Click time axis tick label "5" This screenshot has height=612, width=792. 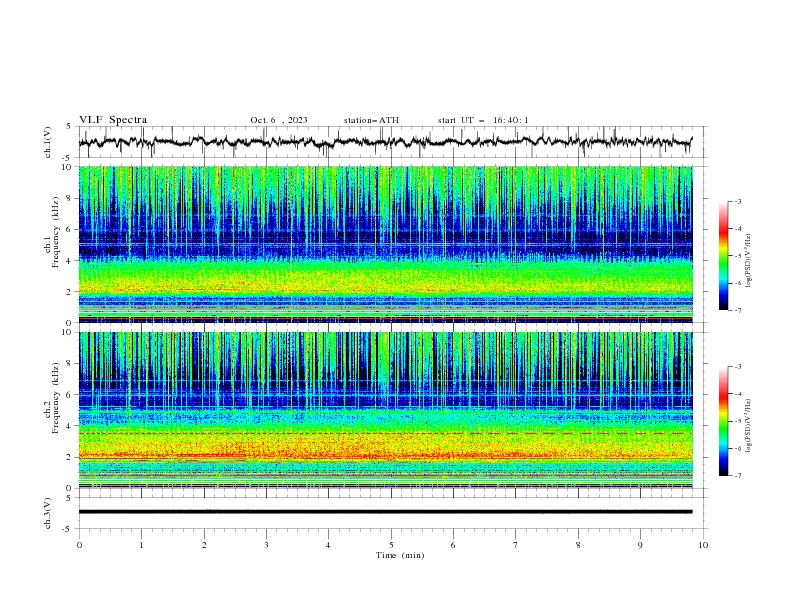391,545
